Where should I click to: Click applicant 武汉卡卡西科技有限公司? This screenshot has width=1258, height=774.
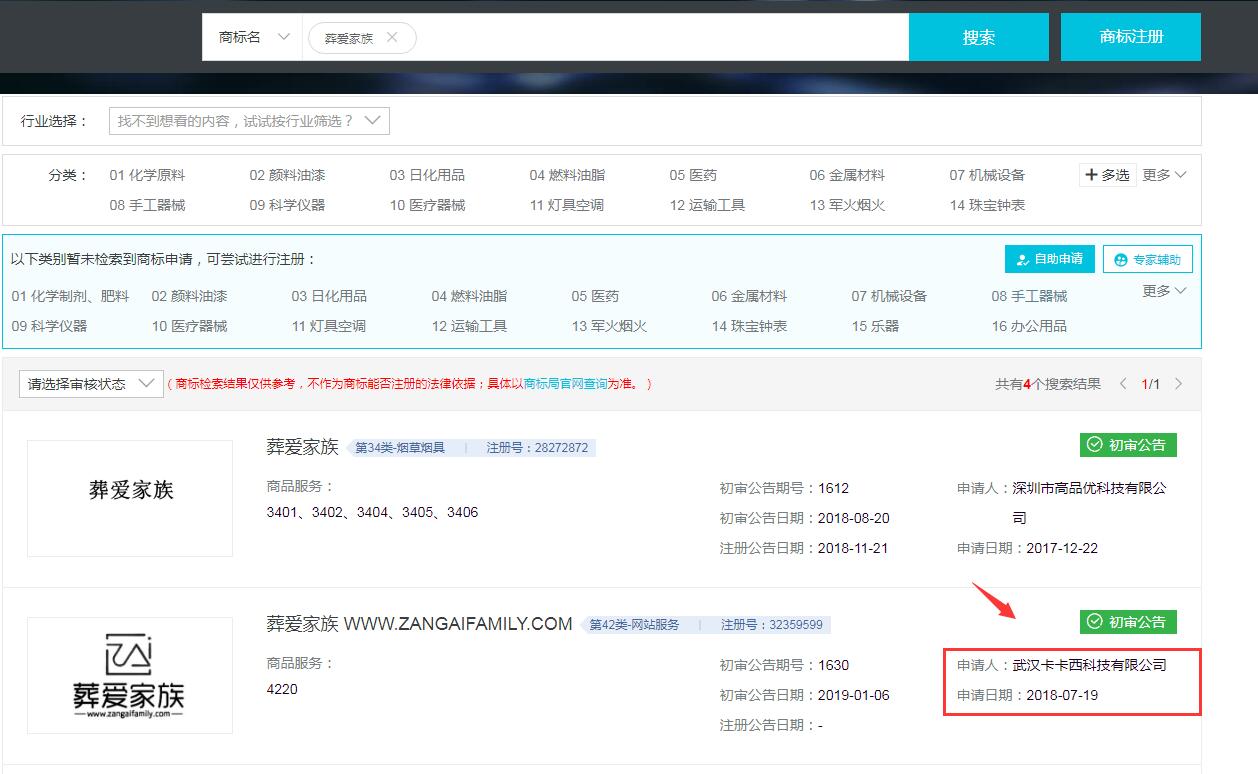tap(1089, 665)
